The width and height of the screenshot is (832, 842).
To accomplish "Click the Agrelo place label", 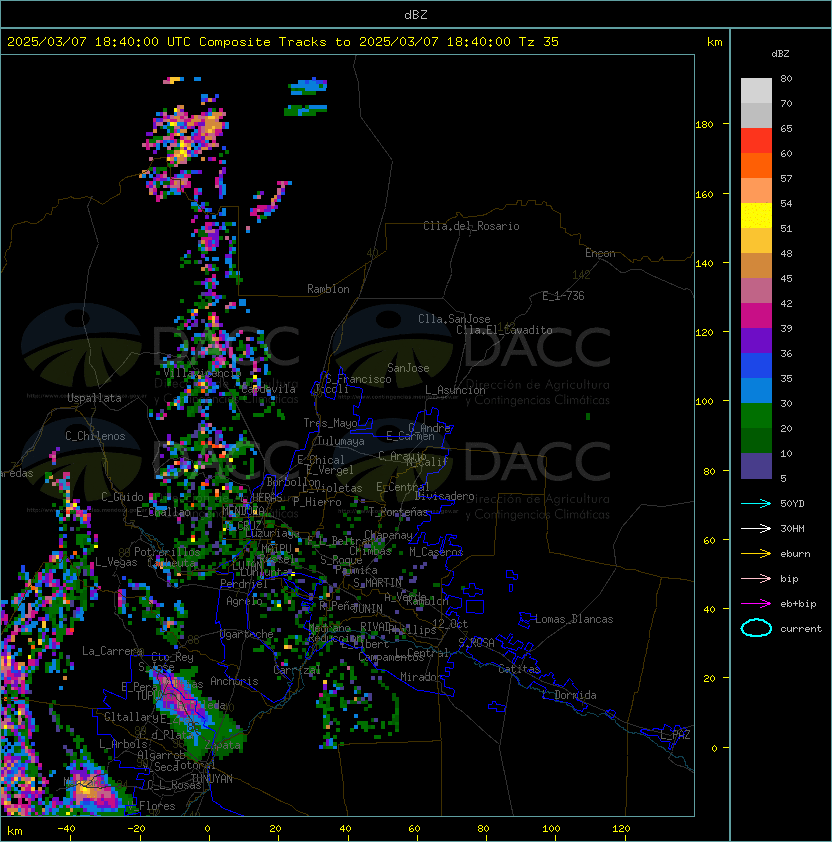I will 244,601.
